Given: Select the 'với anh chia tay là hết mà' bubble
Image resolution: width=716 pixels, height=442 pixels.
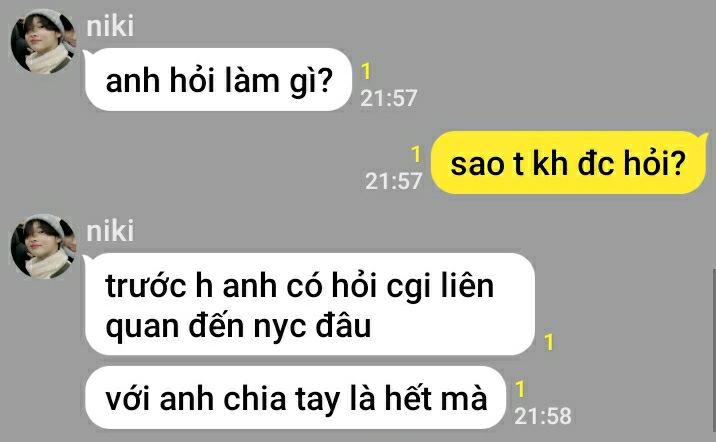Looking at the screenshot, I should coord(295,398).
